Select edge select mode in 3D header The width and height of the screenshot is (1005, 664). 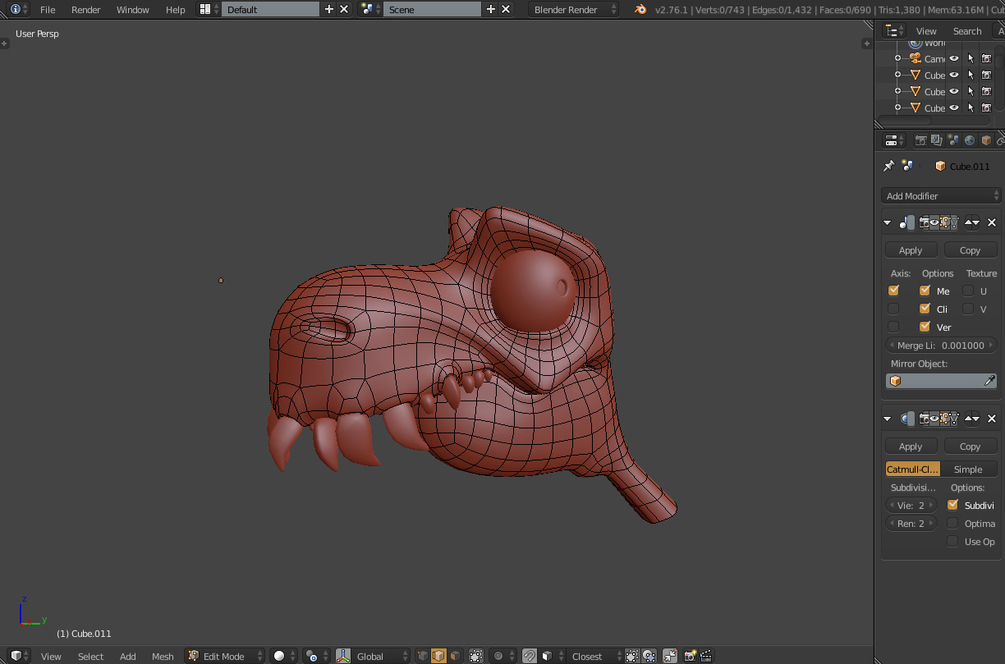pyautogui.click(x=438, y=656)
